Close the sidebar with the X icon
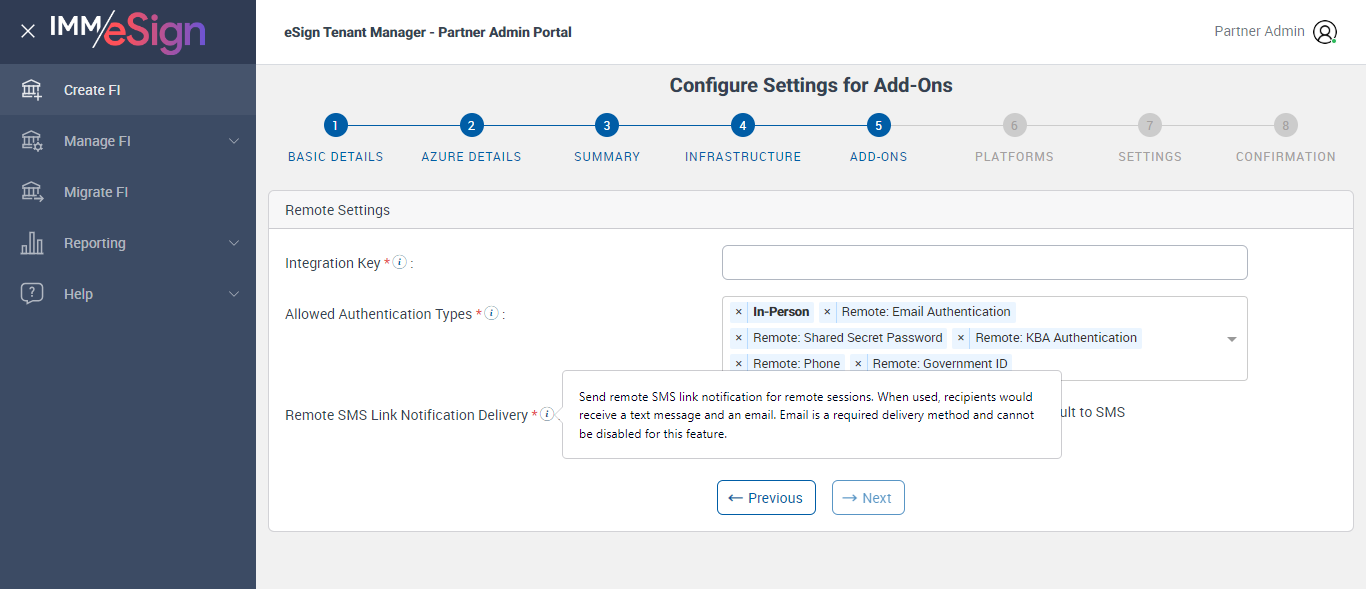The width and height of the screenshot is (1366, 589). coord(28,31)
